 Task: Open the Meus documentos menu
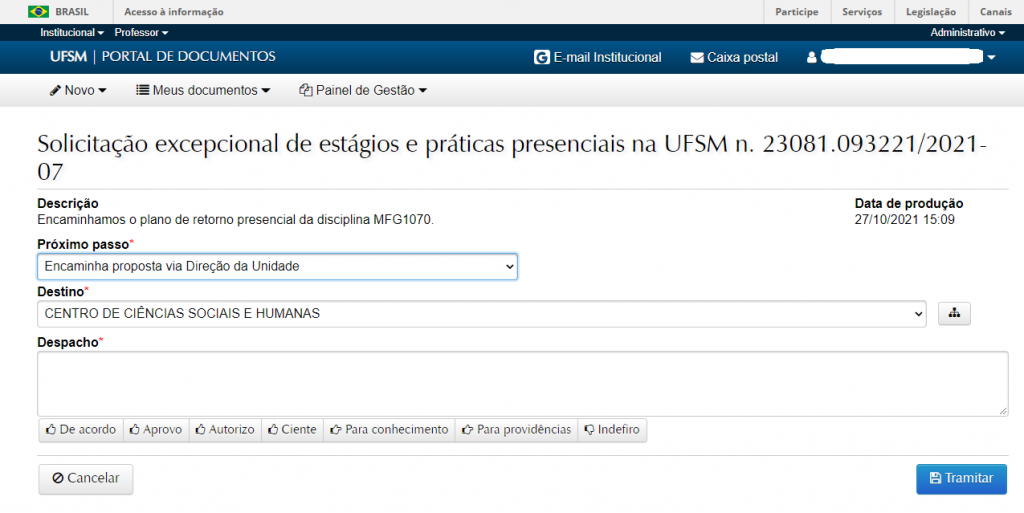click(x=203, y=90)
